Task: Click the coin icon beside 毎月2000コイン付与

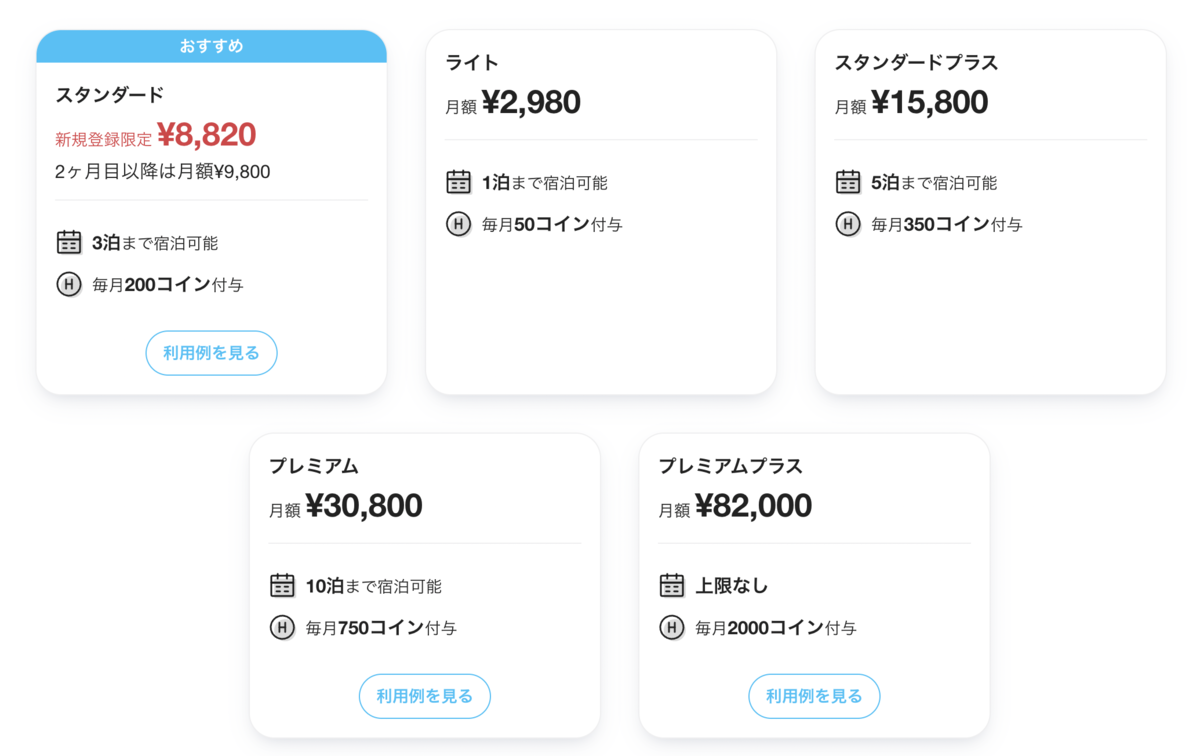Action: coord(671,628)
